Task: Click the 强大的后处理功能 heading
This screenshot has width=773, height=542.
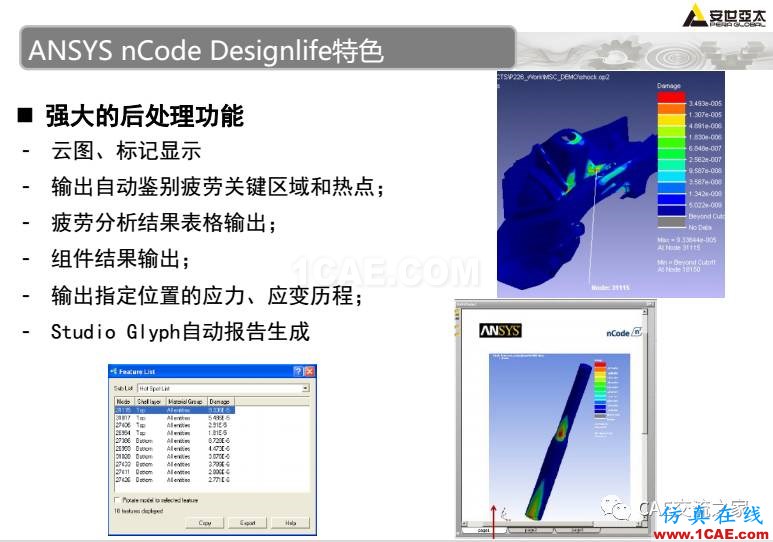Action: (x=144, y=116)
